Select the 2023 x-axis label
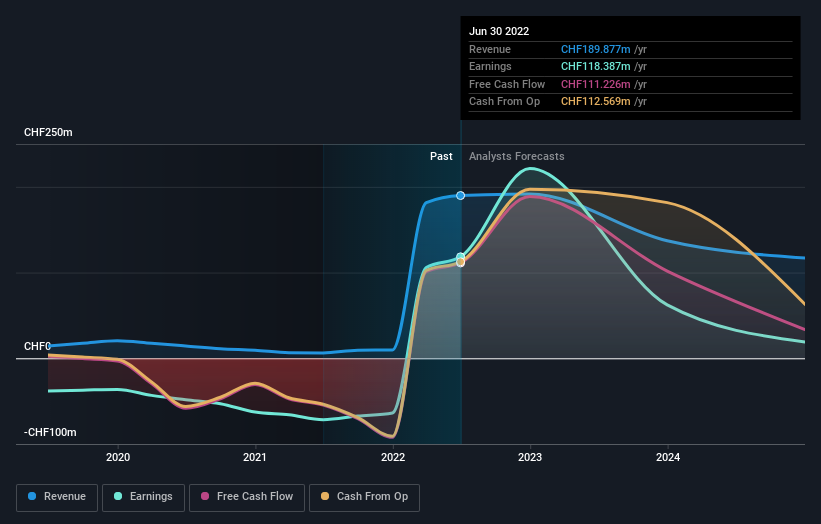 tap(530, 457)
